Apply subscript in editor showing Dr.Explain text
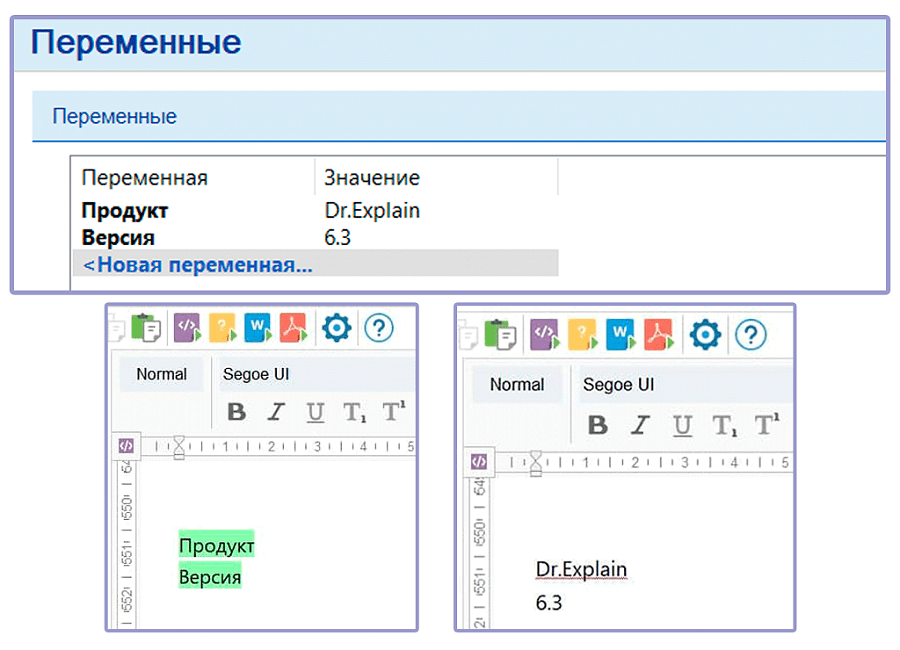900x650 pixels. tap(724, 426)
